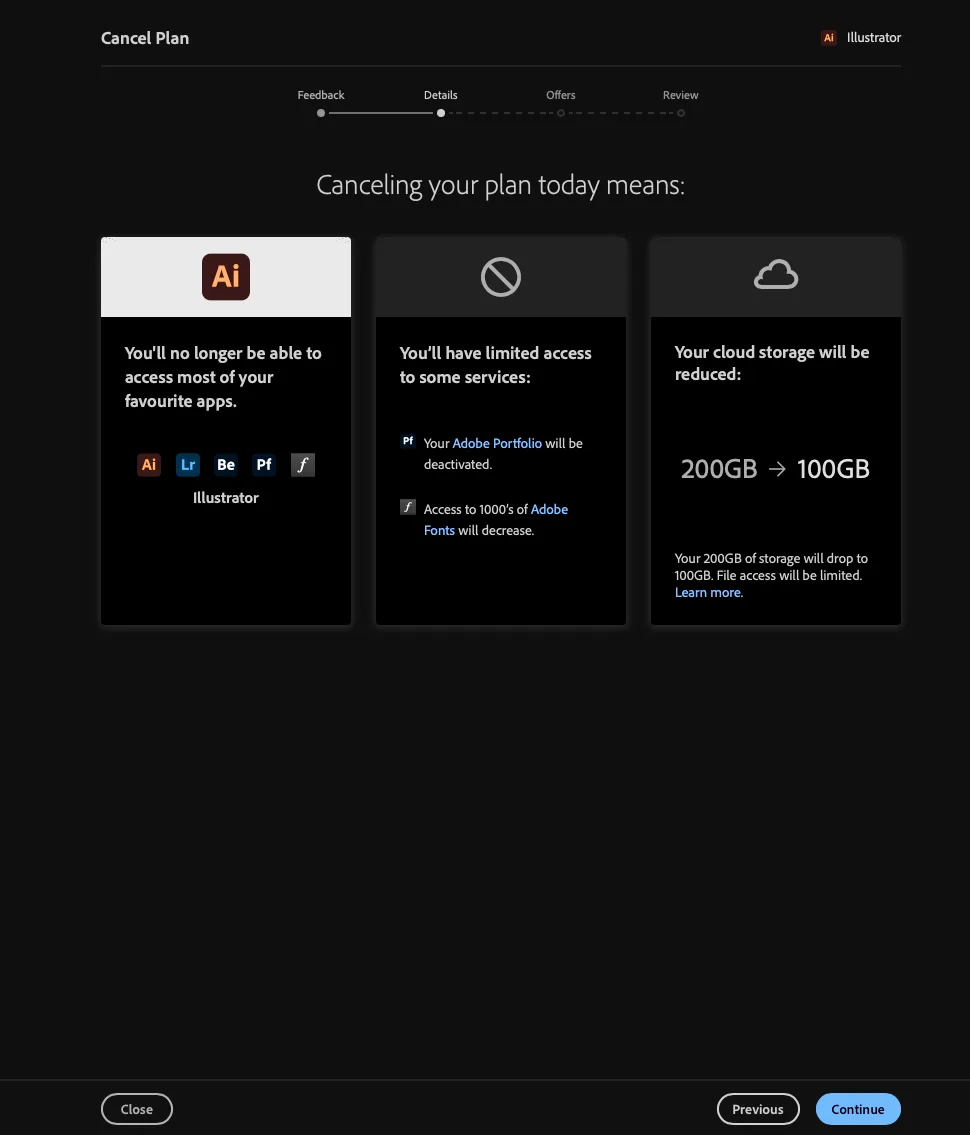Select the Lightroom Lr app icon
The height and width of the screenshot is (1135, 970).
click(187, 465)
